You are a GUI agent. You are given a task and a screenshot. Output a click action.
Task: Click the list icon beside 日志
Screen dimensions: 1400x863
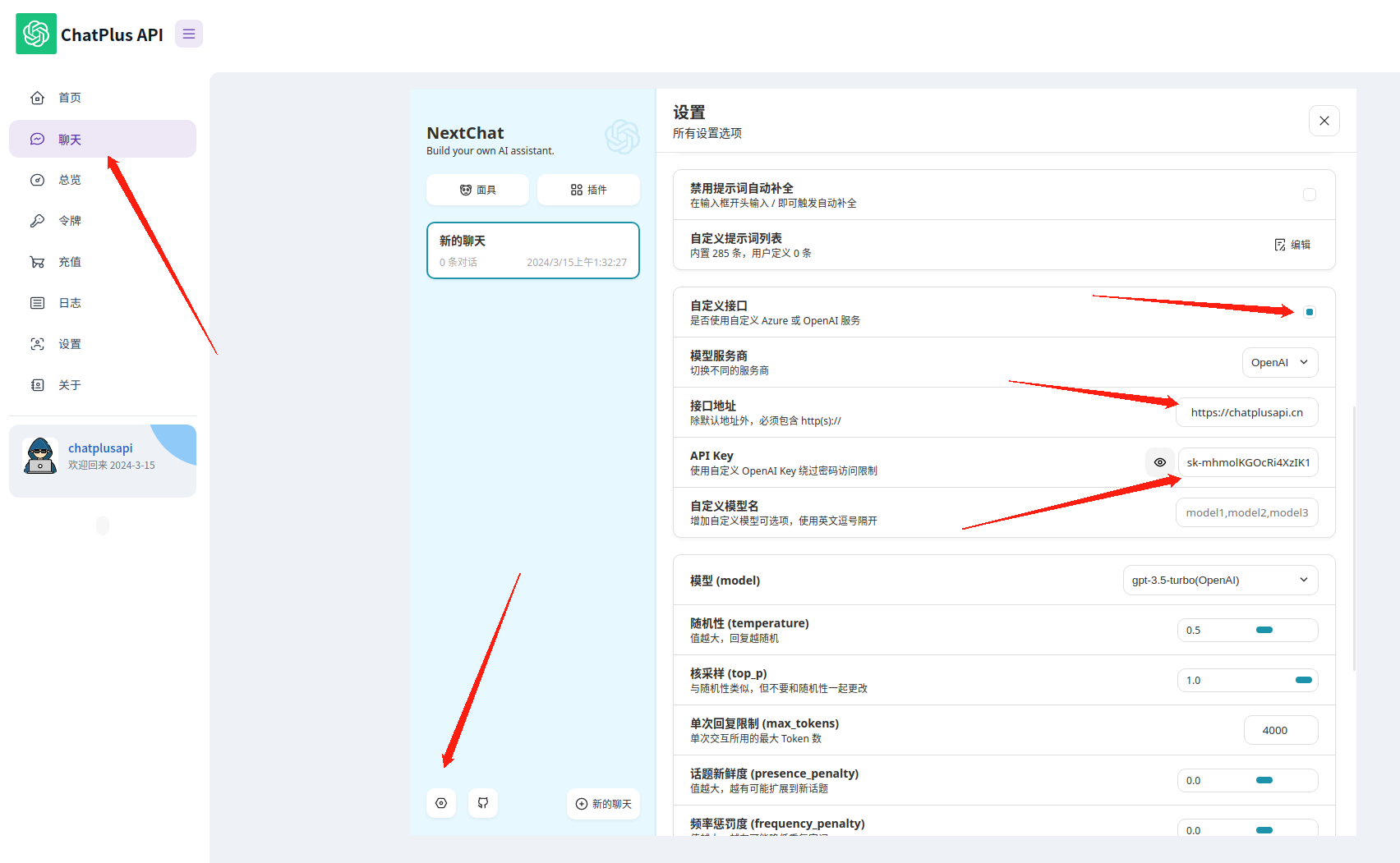point(37,303)
